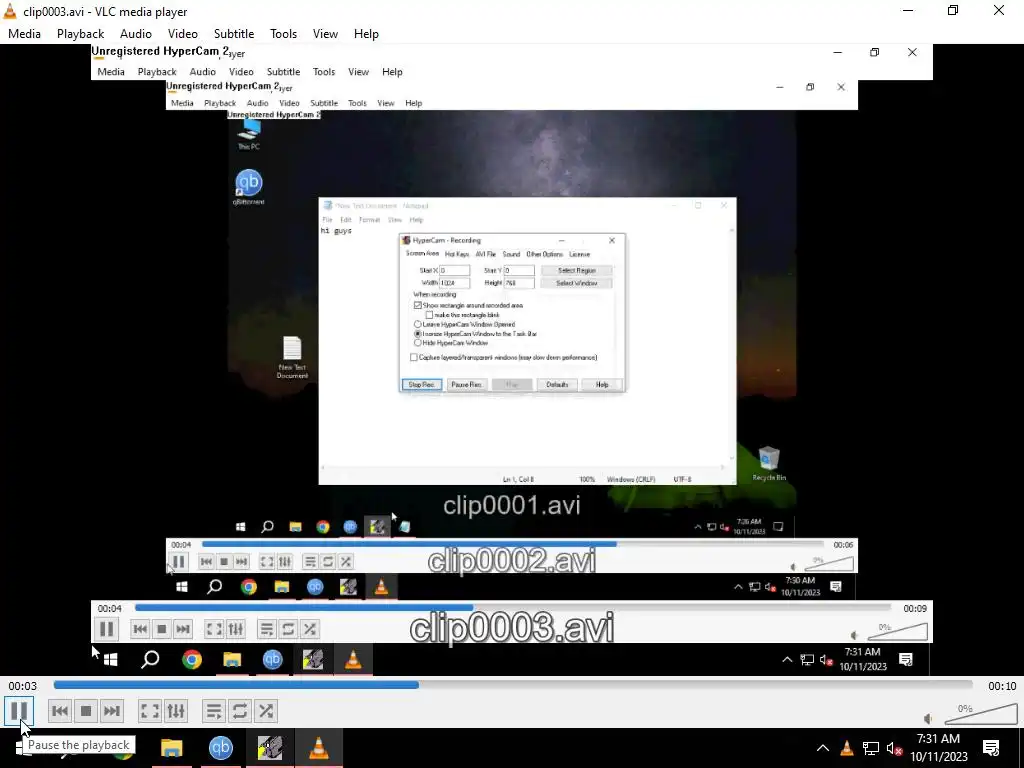Select Iconize HyperCam Window to Task Bar
Image resolution: width=1024 pixels, height=768 pixels.
(417, 334)
